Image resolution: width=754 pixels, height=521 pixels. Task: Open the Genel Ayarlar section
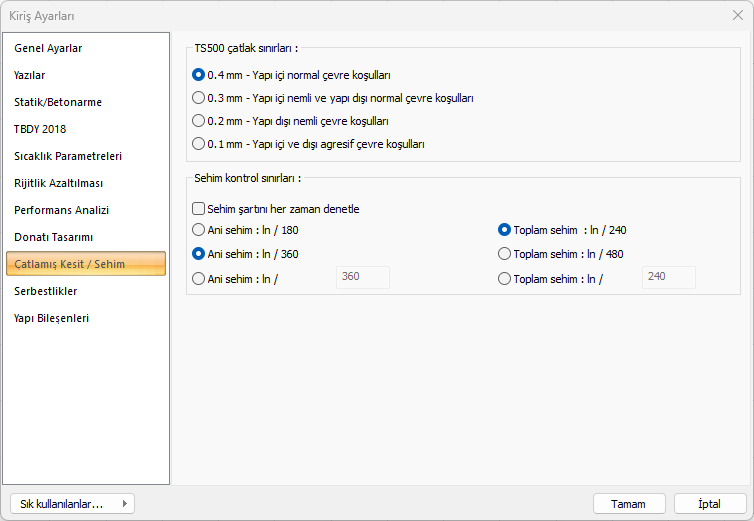[48, 48]
